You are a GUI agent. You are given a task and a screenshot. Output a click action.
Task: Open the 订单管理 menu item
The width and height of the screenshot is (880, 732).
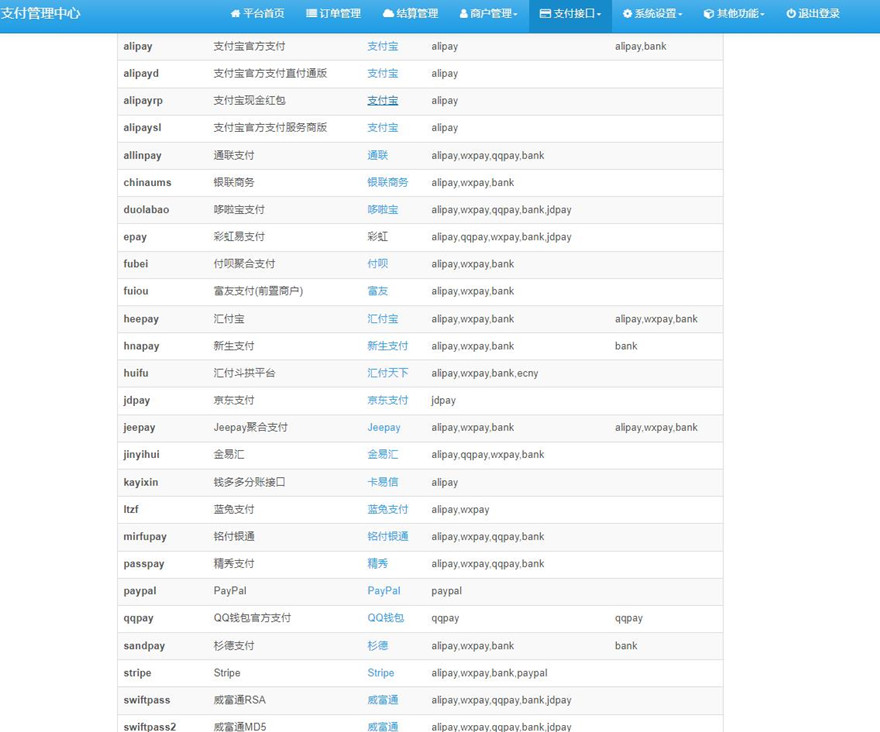[x=333, y=13]
